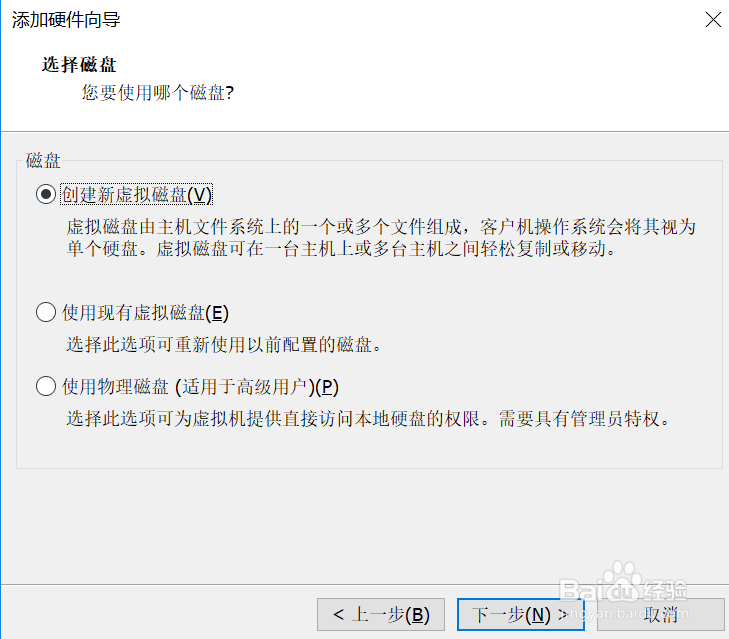
Task: Click the 使用现有虚拟磁盘(E) option label
Action: coord(146,313)
